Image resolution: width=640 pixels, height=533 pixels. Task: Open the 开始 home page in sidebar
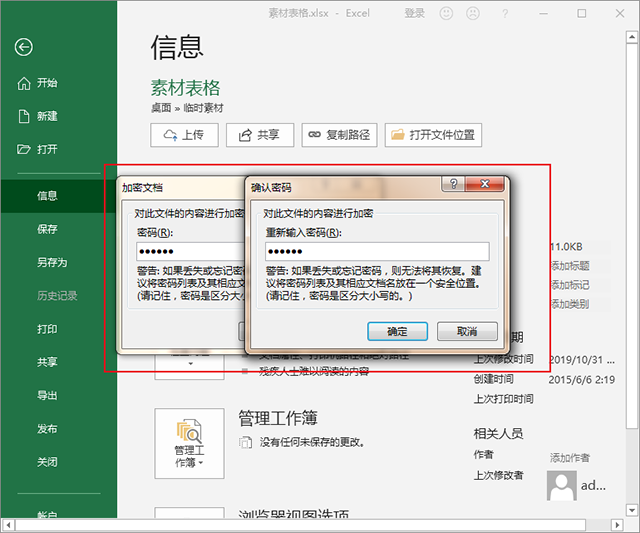[x=38, y=83]
